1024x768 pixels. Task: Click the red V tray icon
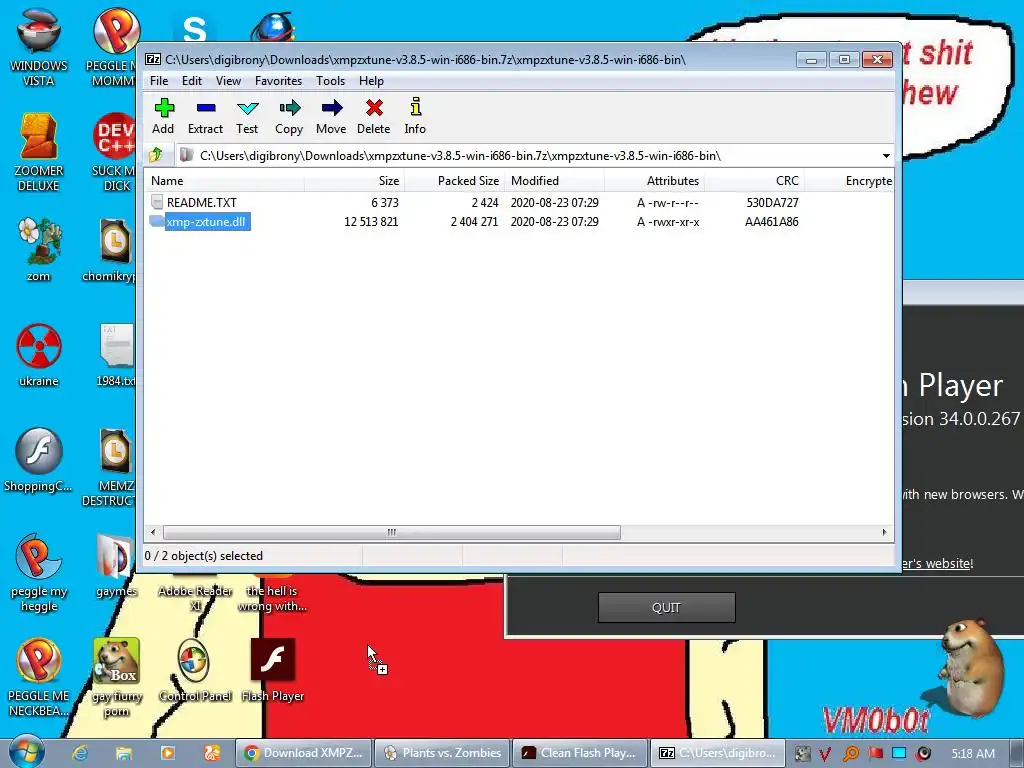click(825, 754)
